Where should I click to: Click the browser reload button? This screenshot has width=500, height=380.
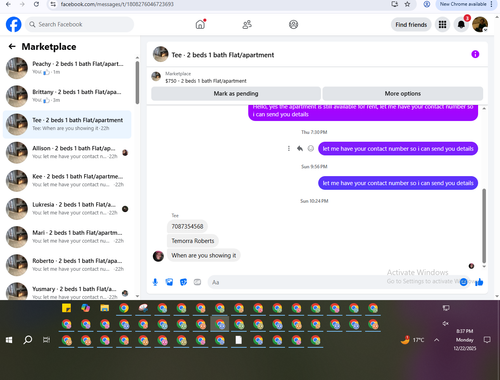pyautogui.click(x=36, y=4)
